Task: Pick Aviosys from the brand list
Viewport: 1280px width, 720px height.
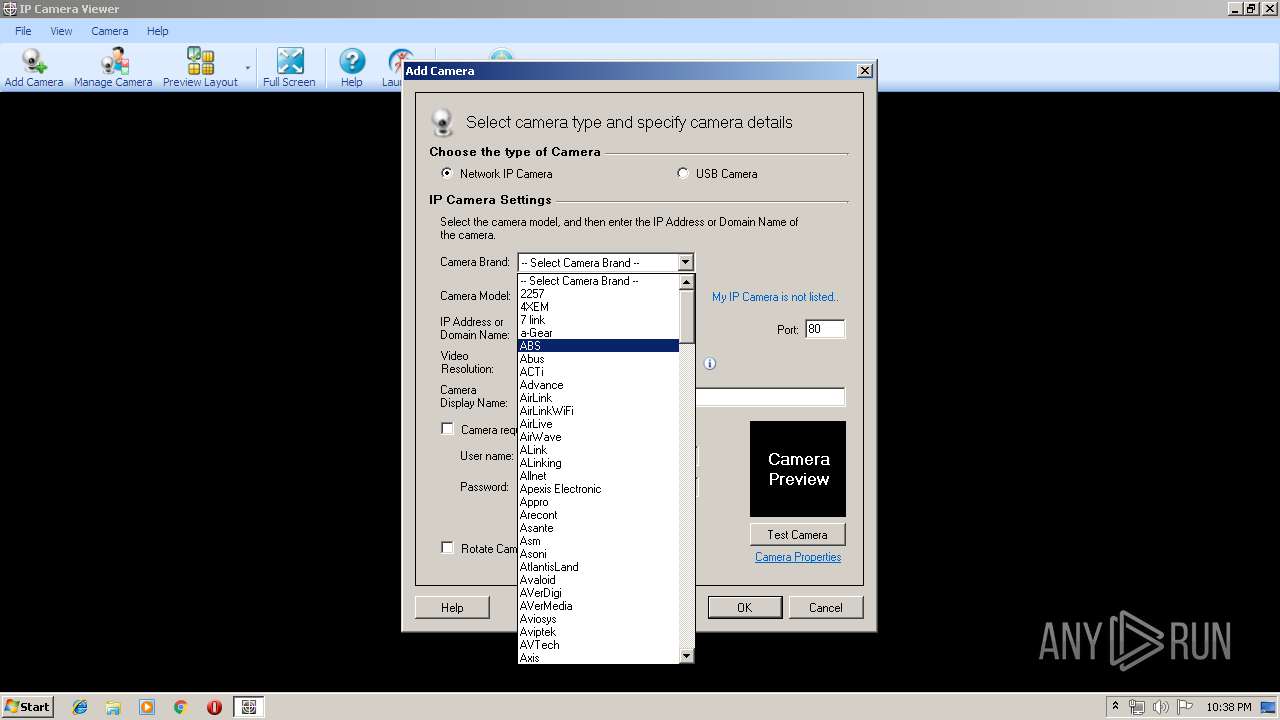Action: point(598,619)
